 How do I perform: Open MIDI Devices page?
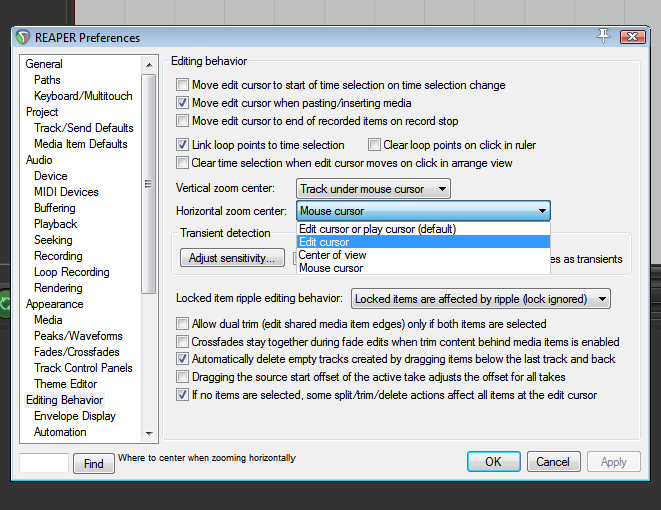tap(66, 192)
